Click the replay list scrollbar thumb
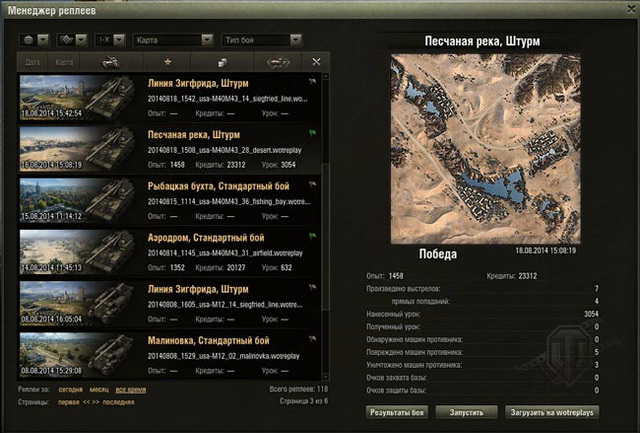Screen dimensions: 640x433 pyautogui.click(x=326, y=237)
